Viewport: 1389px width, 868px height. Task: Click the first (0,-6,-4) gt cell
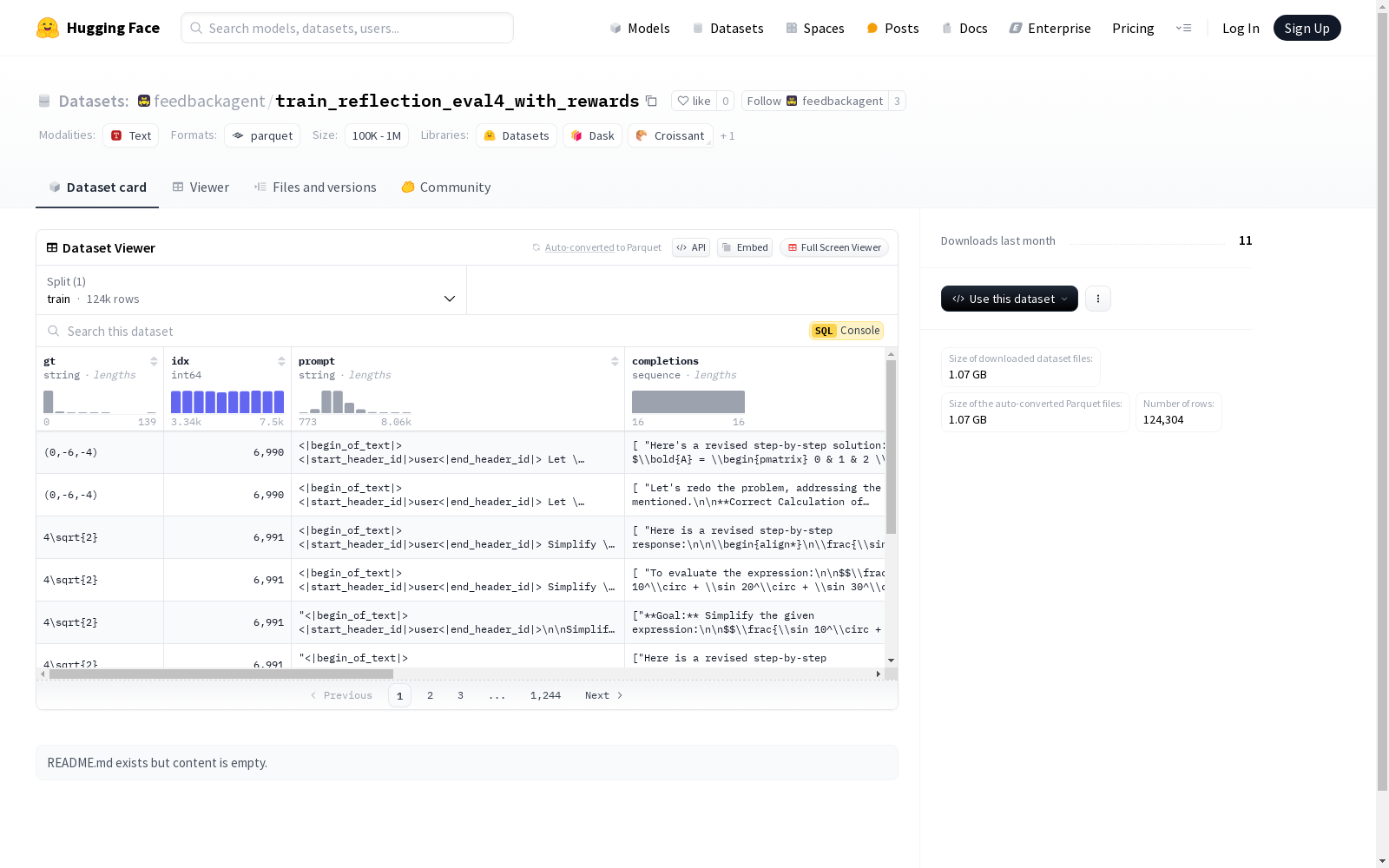point(100,452)
